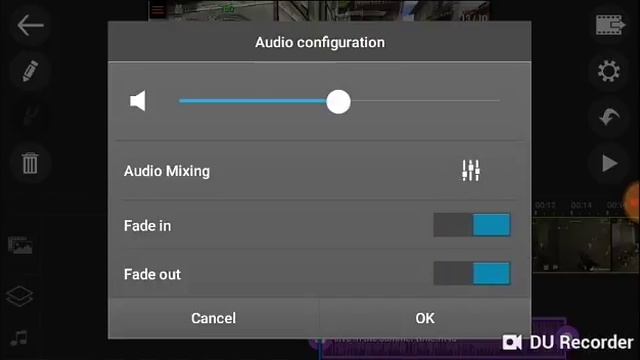Screen dimensions: 640x360
Task: Open the export video icon
Action: pyautogui.click(x=610, y=25)
